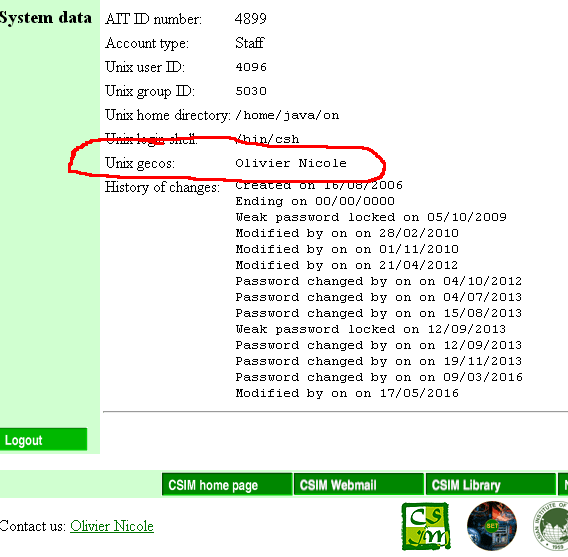568x557 pixels.
Task: Click the 05/10/2009 weak password entry
Action: click(x=371, y=217)
